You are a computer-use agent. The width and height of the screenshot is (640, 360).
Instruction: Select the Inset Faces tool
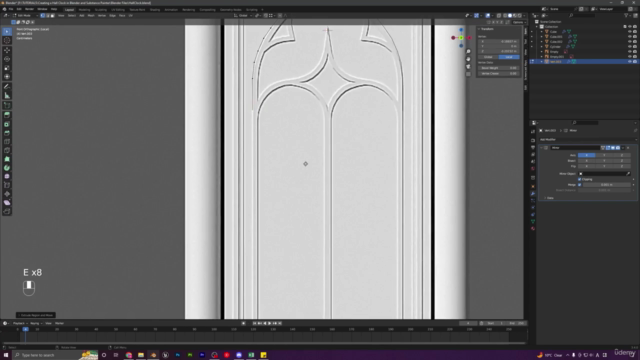[7, 124]
